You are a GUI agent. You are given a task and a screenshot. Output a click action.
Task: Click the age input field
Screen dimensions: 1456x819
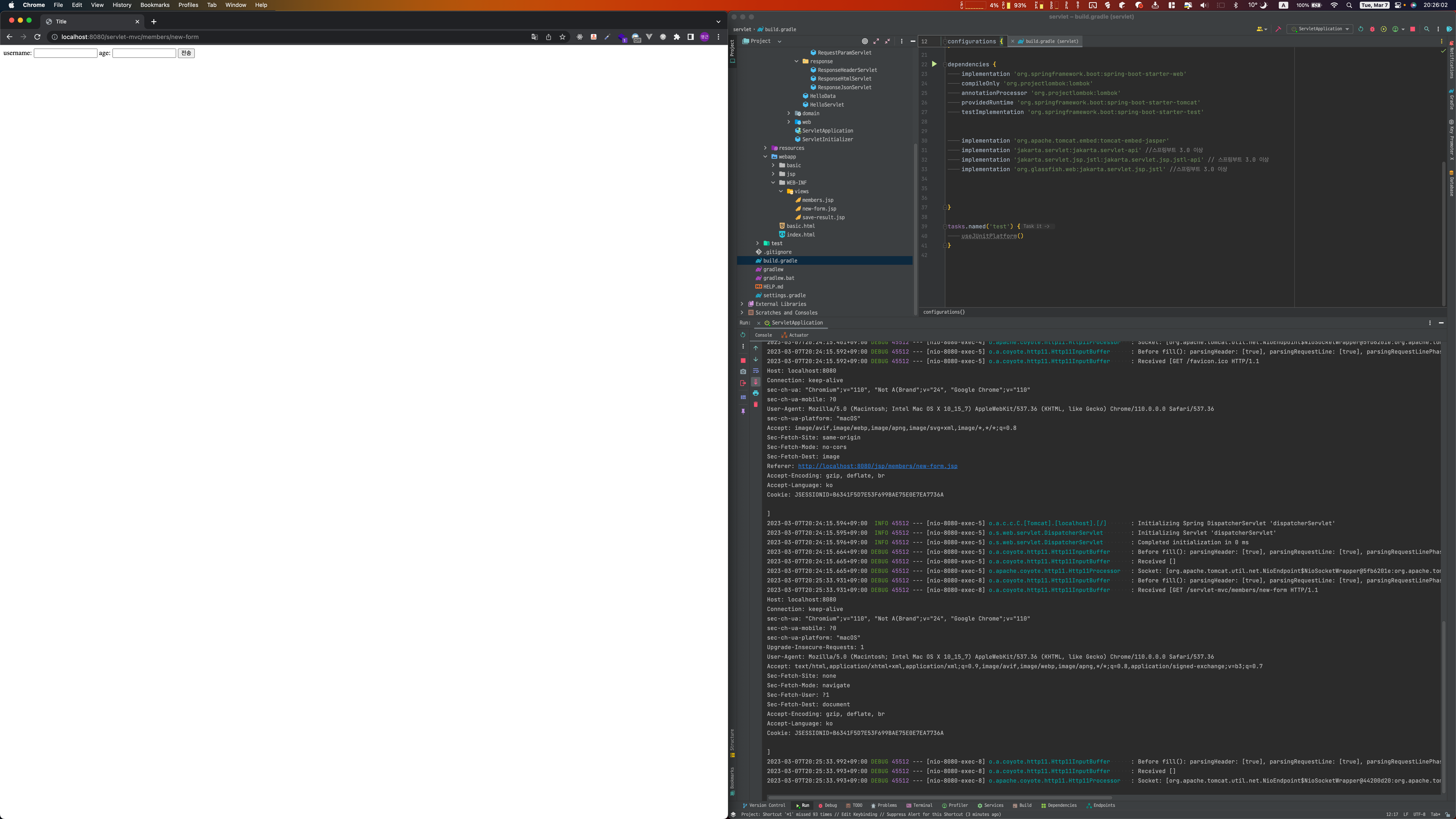pos(144,53)
